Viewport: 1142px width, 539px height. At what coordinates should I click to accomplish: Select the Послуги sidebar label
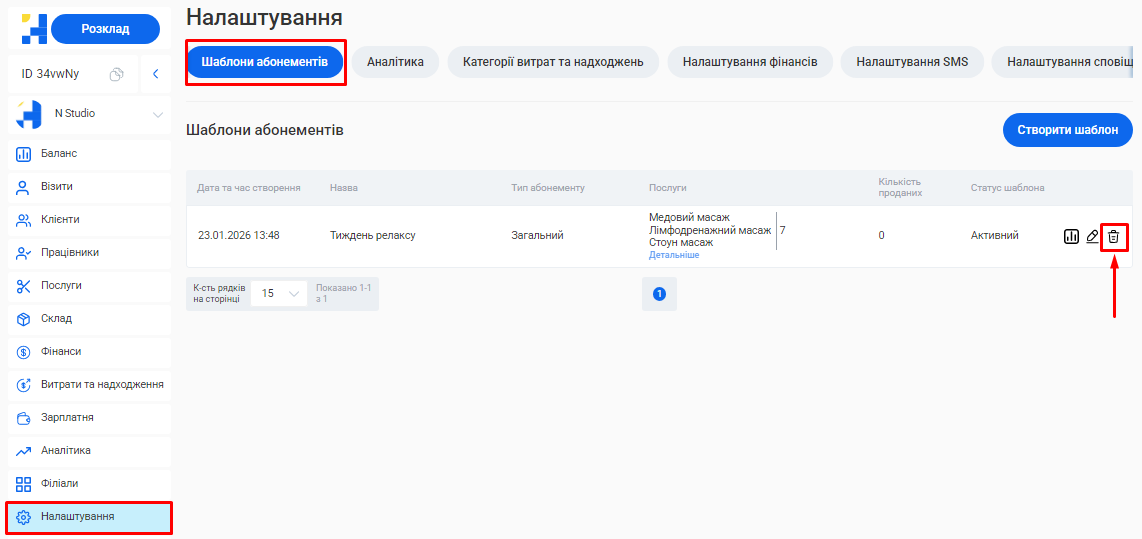(x=61, y=286)
